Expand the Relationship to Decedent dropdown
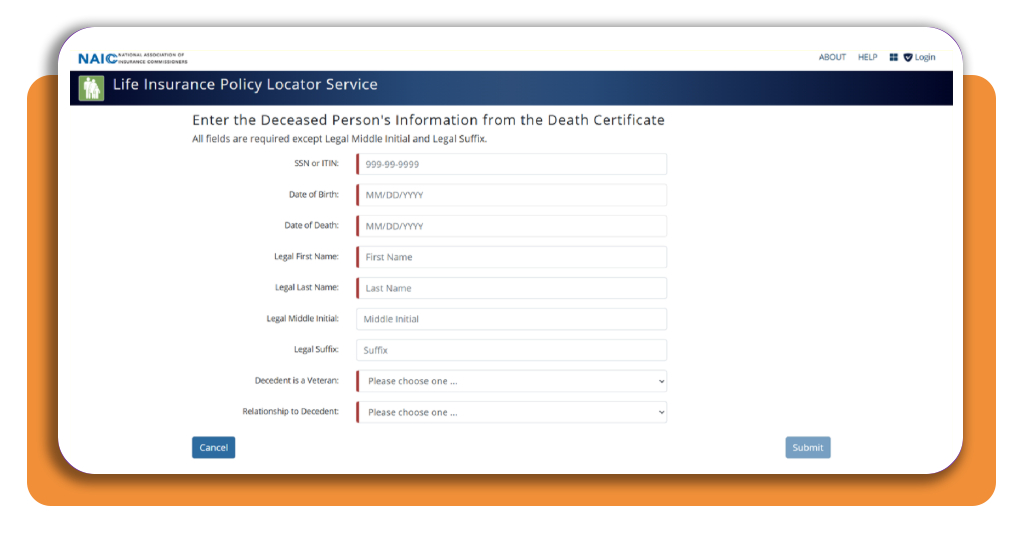Image resolution: width=1024 pixels, height=536 pixels. pyautogui.click(x=511, y=412)
